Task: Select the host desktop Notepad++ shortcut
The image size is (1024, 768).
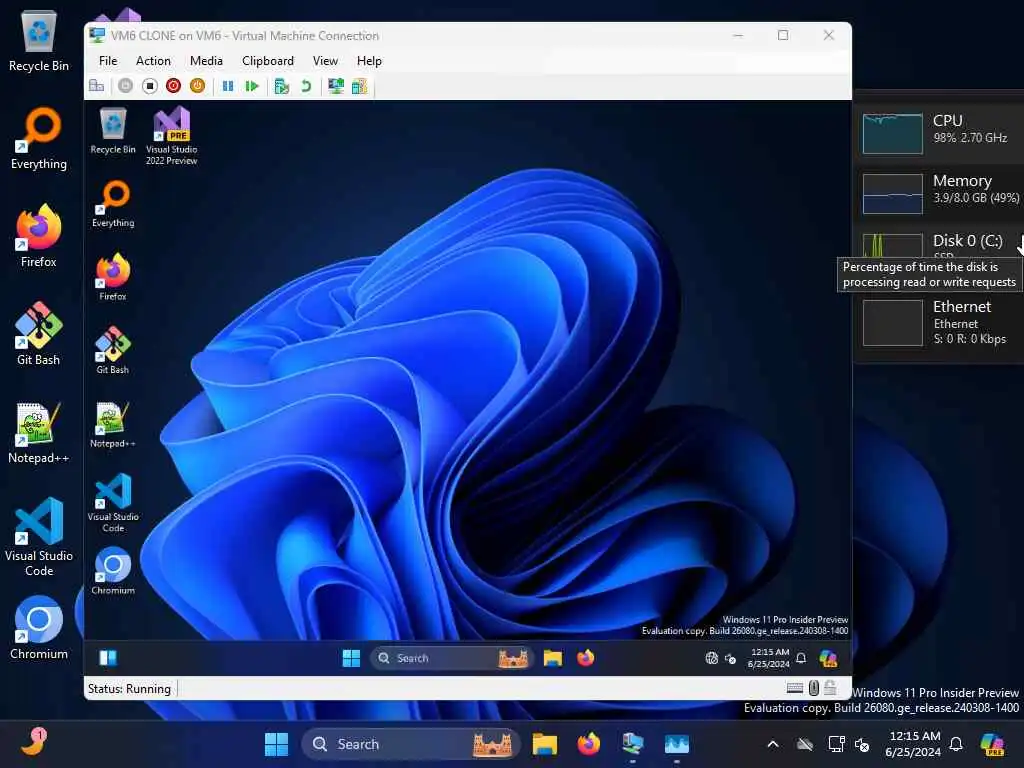Action: click(x=39, y=433)
